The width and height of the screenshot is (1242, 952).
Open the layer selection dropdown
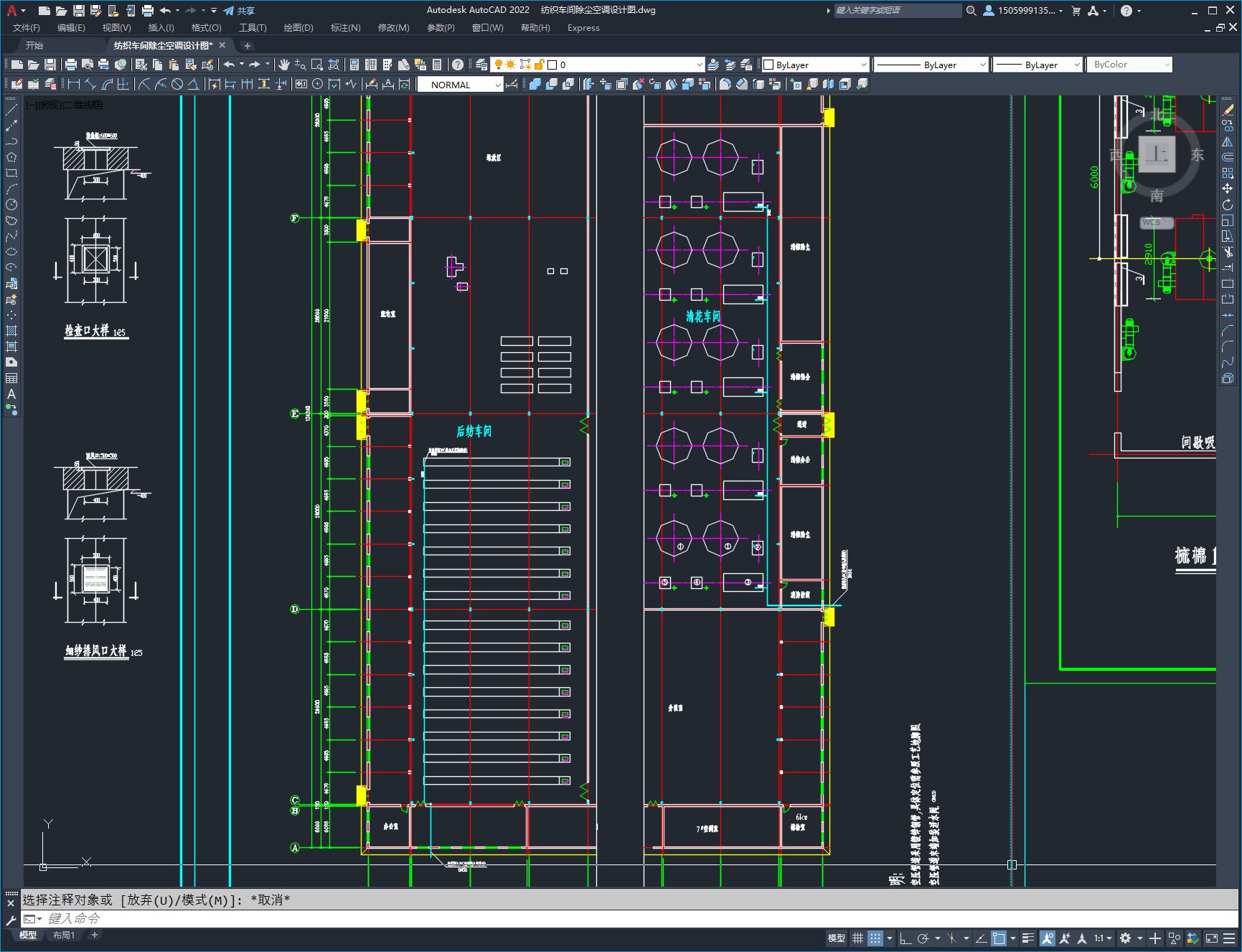click(598, 65)
